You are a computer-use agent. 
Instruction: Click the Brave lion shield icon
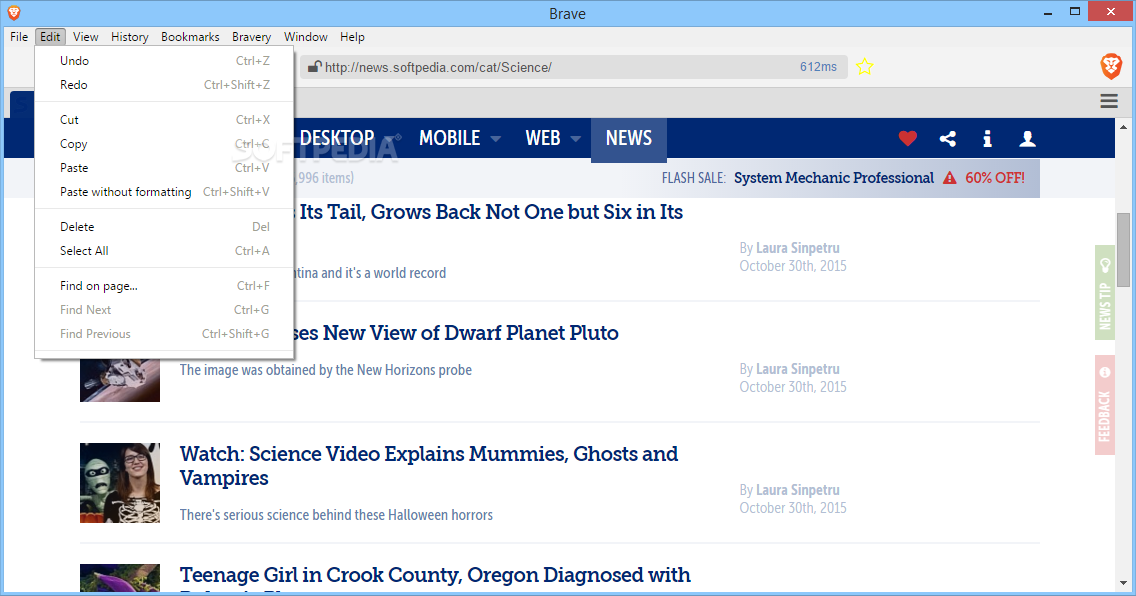click(x=1111, y=67)
